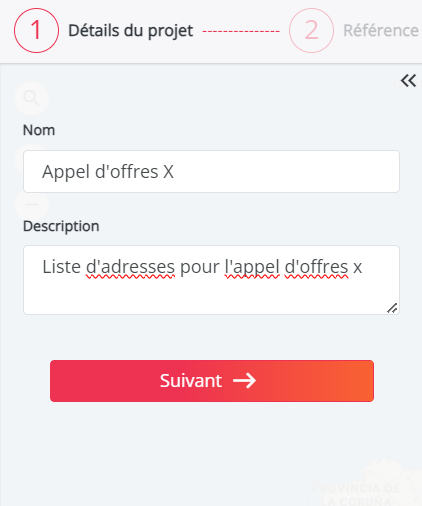Click the Description field label
The image size is (422, 506).
tap(61, 226)
